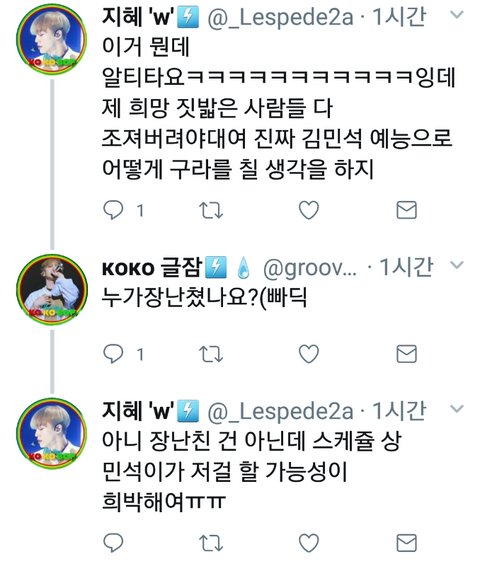The width and height of the screenshot is (480, 566).
Task: Retweet the last tweet by 지혜 'w'
Action: [x=211, y=543]
